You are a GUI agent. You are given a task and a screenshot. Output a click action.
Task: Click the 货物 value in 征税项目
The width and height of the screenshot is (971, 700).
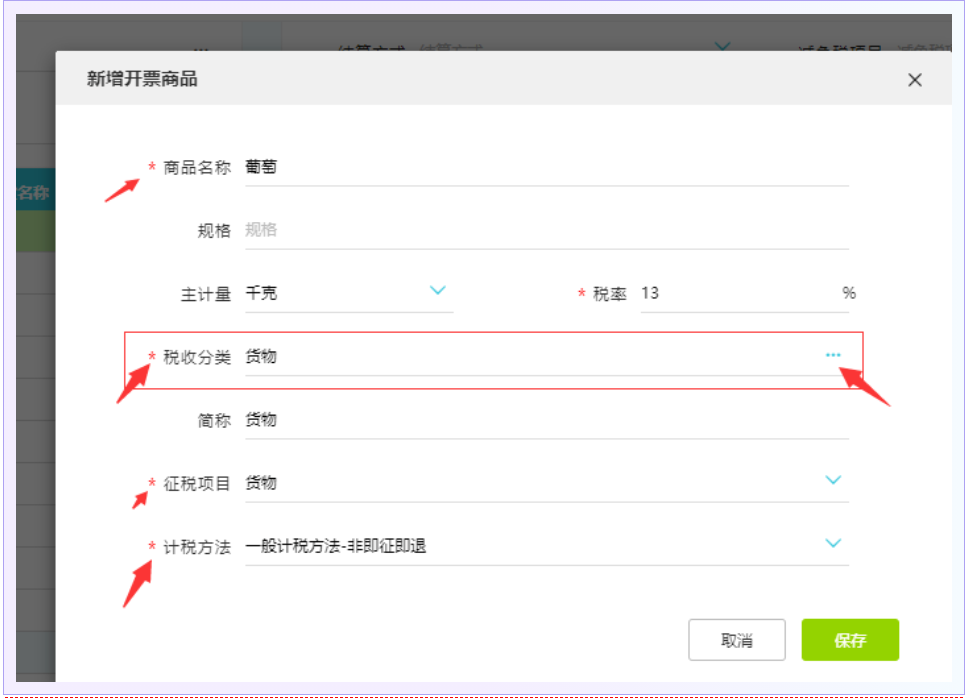(x=262, y=483)
